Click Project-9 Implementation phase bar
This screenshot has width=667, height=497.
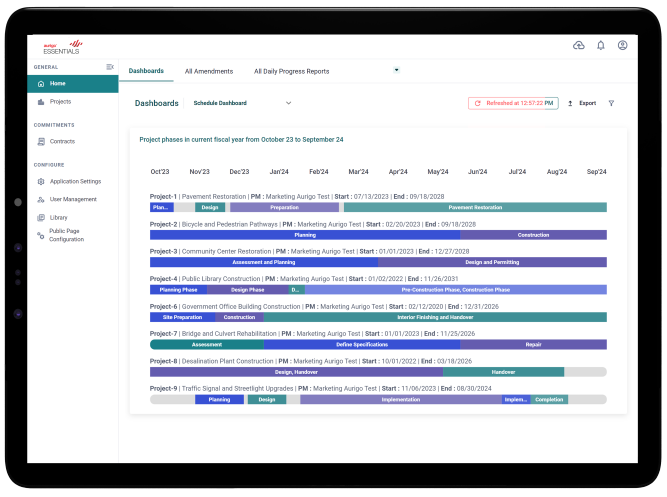pos(400,399)
